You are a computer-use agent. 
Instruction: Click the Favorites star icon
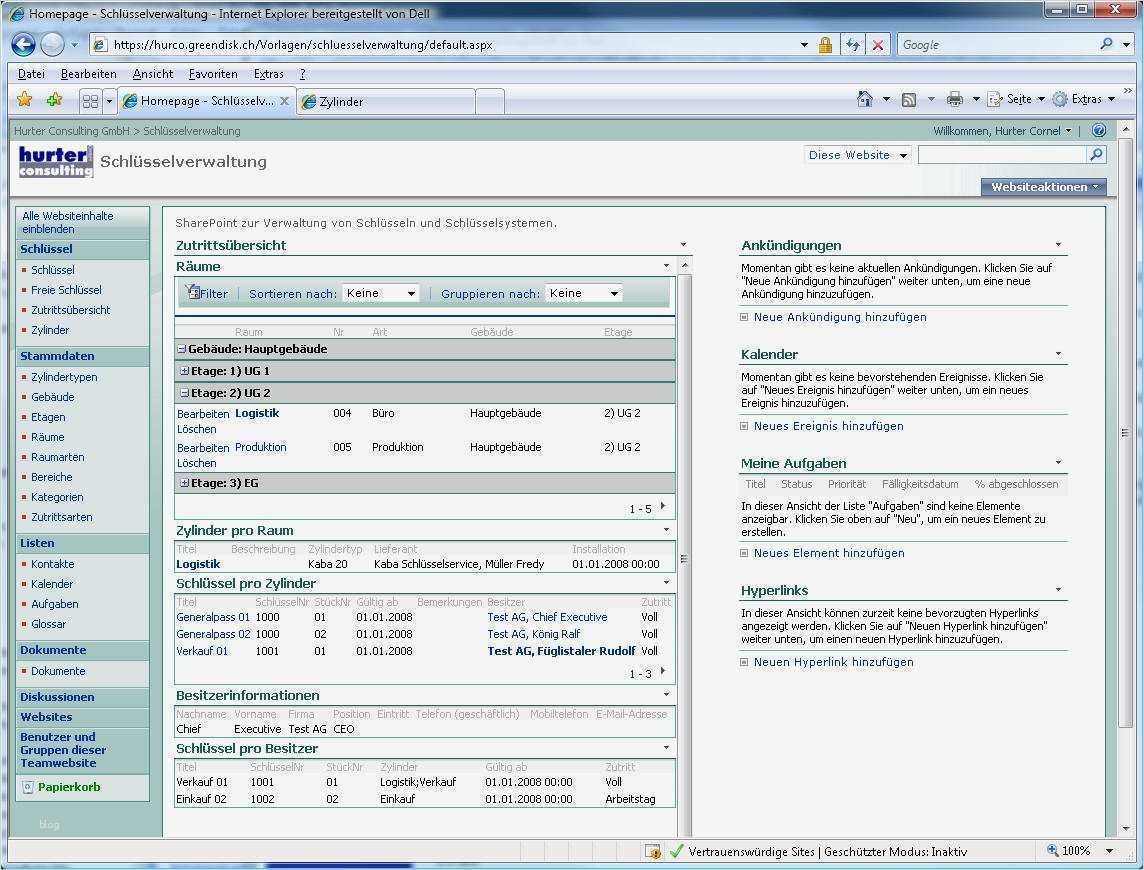click(25, 100)
